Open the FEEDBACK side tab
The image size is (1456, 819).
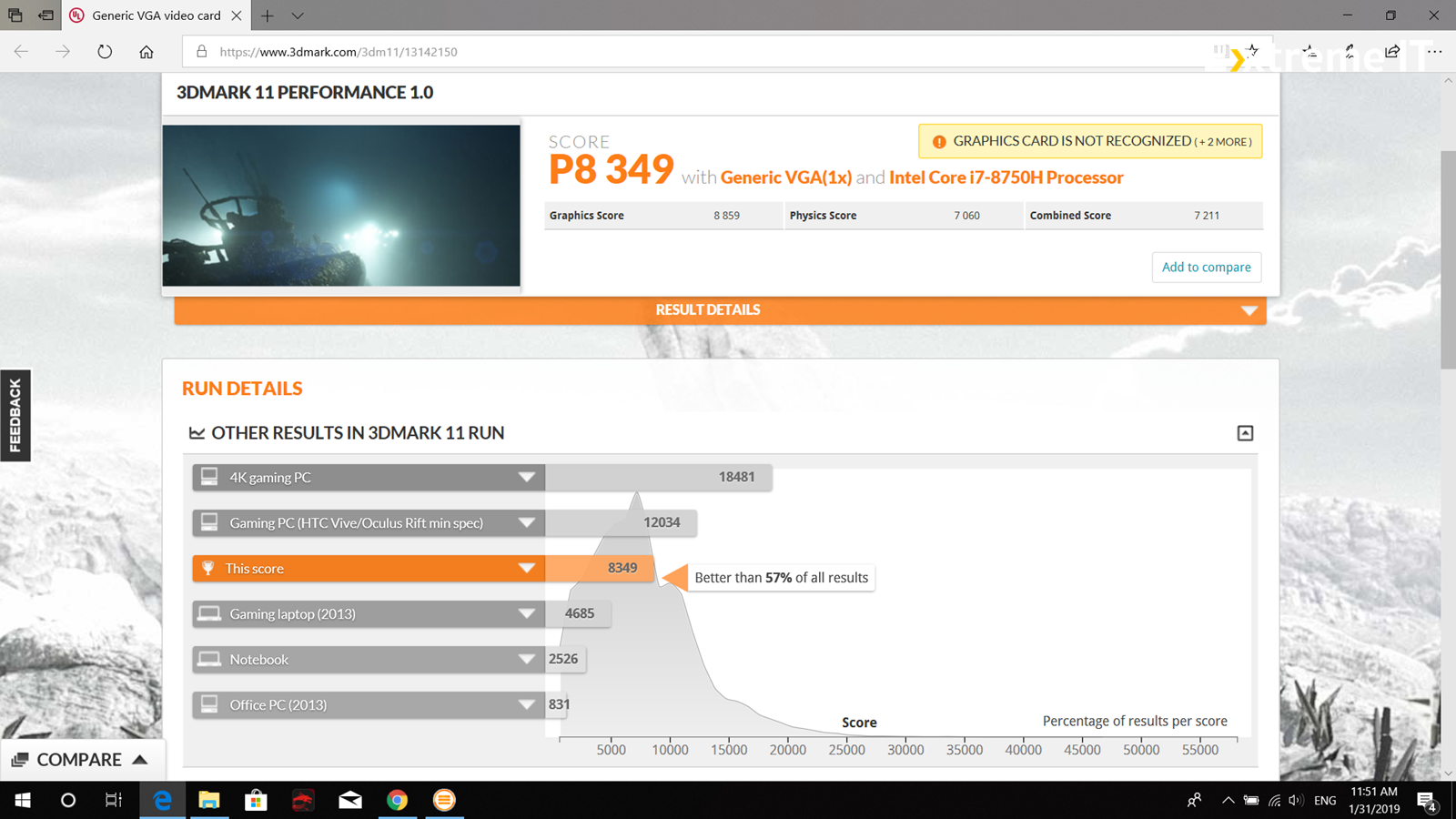click(x=15, y=415)
